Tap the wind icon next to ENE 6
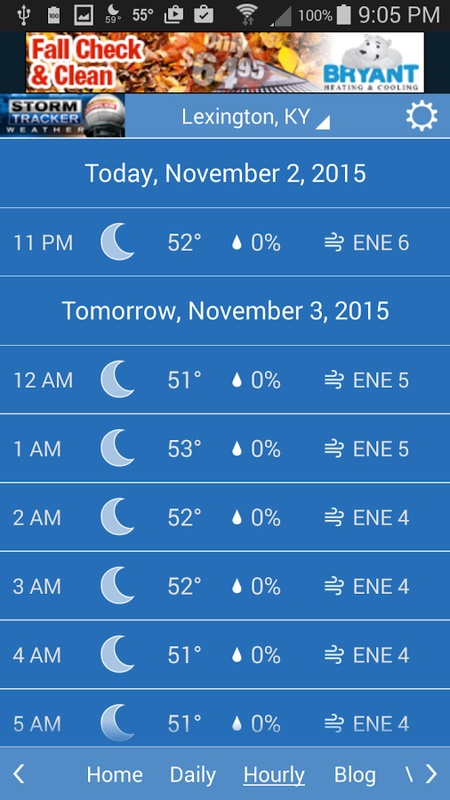450x800 pixels. click(334, 243)
